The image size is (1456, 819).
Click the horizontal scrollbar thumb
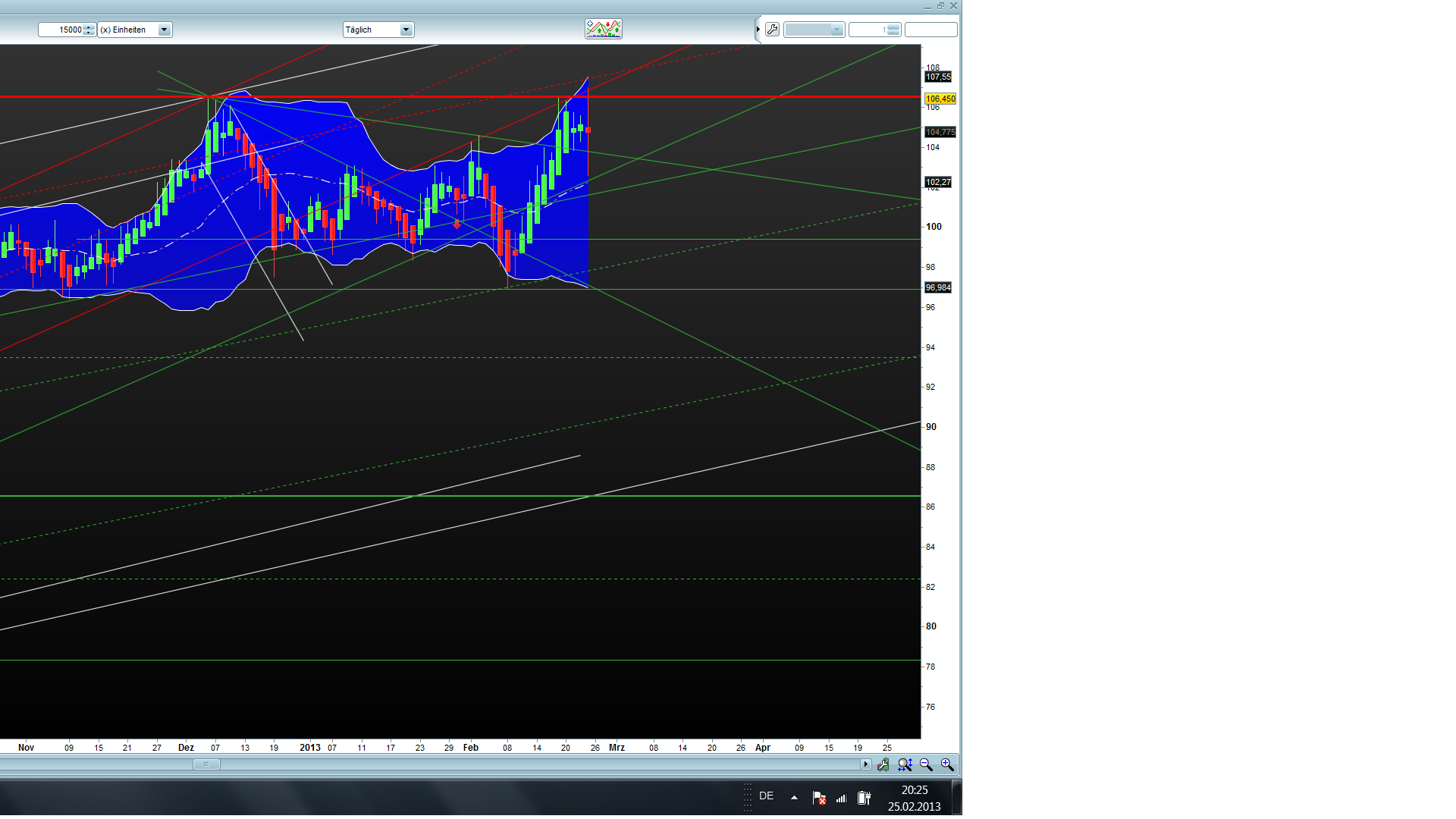(x=206, y=764)
